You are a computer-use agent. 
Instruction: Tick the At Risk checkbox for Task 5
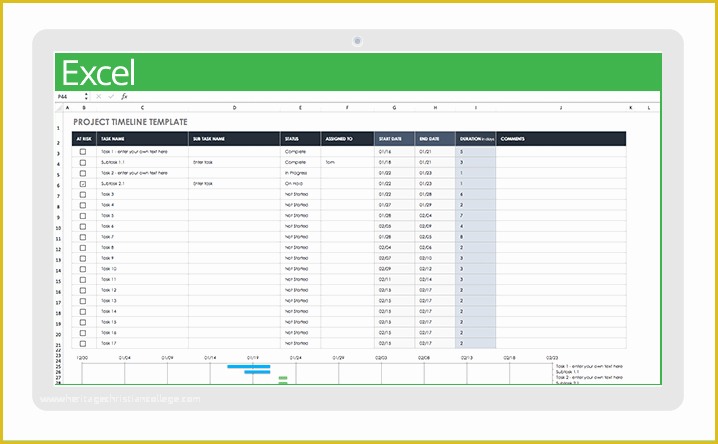pos(83,216)
